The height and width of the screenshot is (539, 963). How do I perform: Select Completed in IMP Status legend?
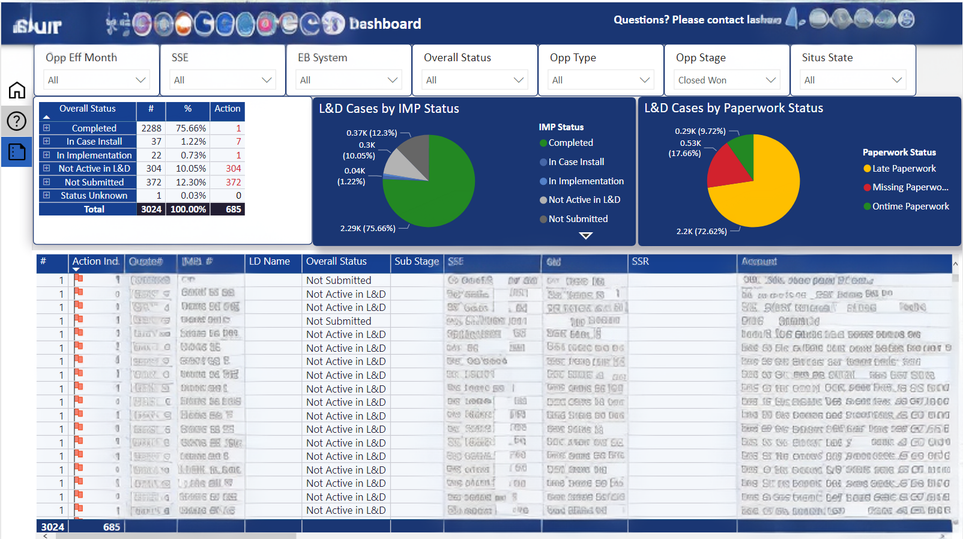point(566,142)
